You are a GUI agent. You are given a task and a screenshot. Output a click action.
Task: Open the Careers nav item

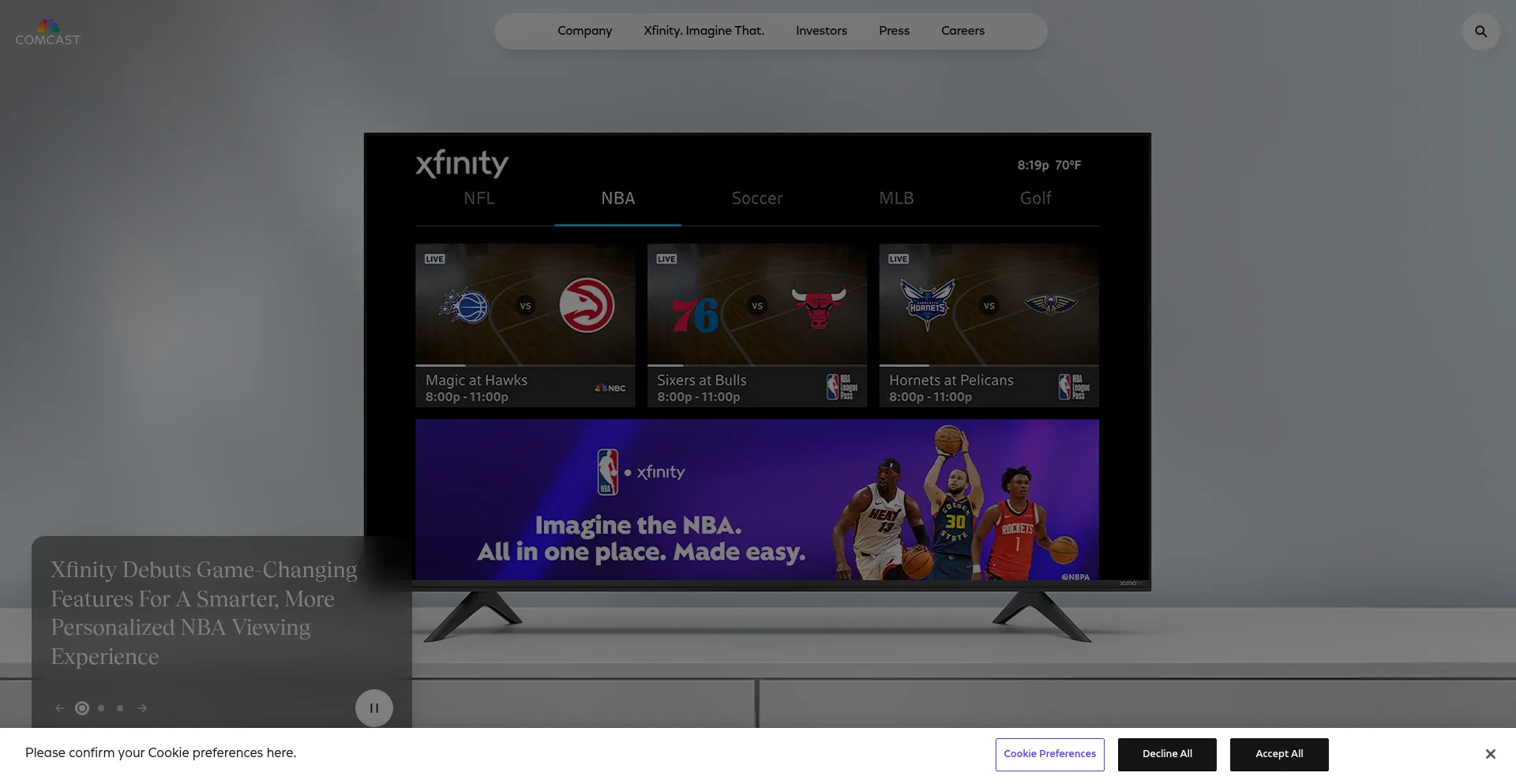click(963, 31)
